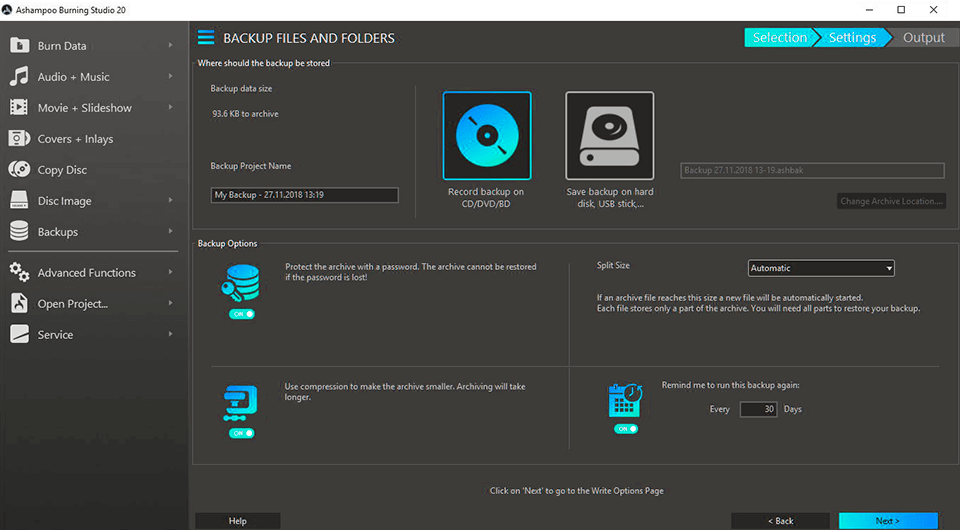
Task: Click the BACKUP FILES AND FOLDERS title
Action: pyautogui.click(x=309, y=38)
